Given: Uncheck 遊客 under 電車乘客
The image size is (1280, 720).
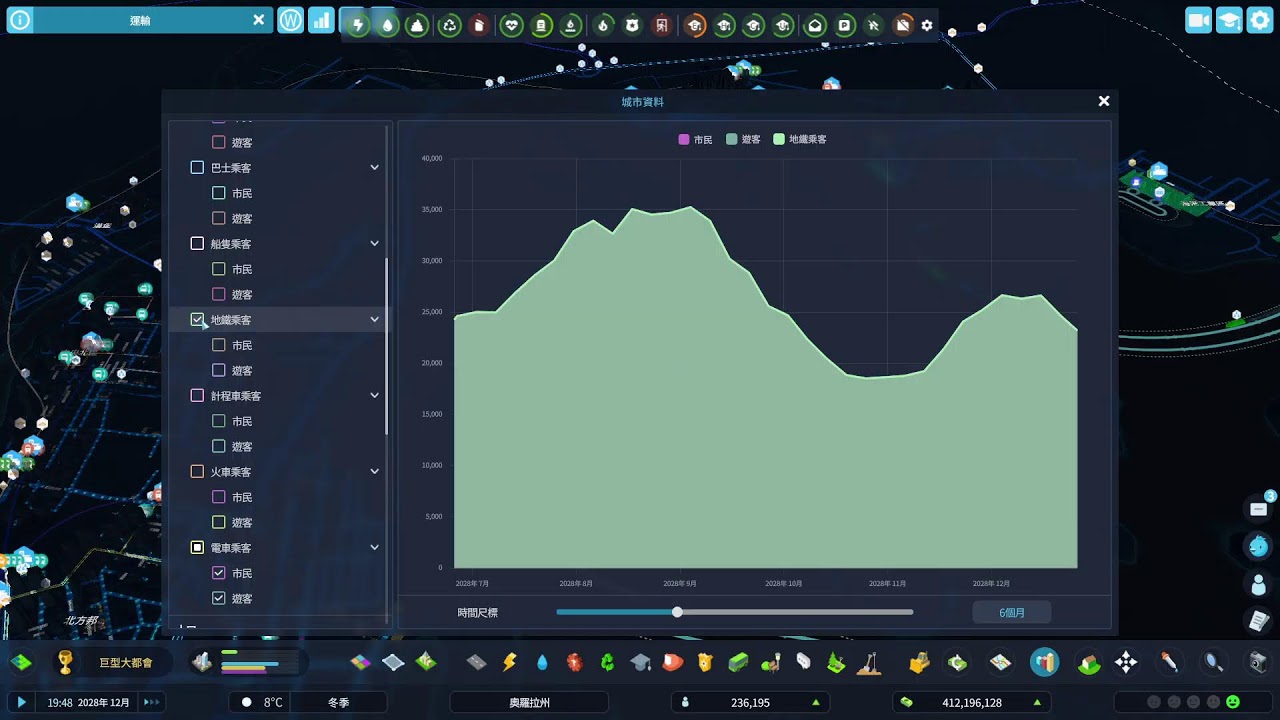Looking at the screenshot, I should coord(219,598).
